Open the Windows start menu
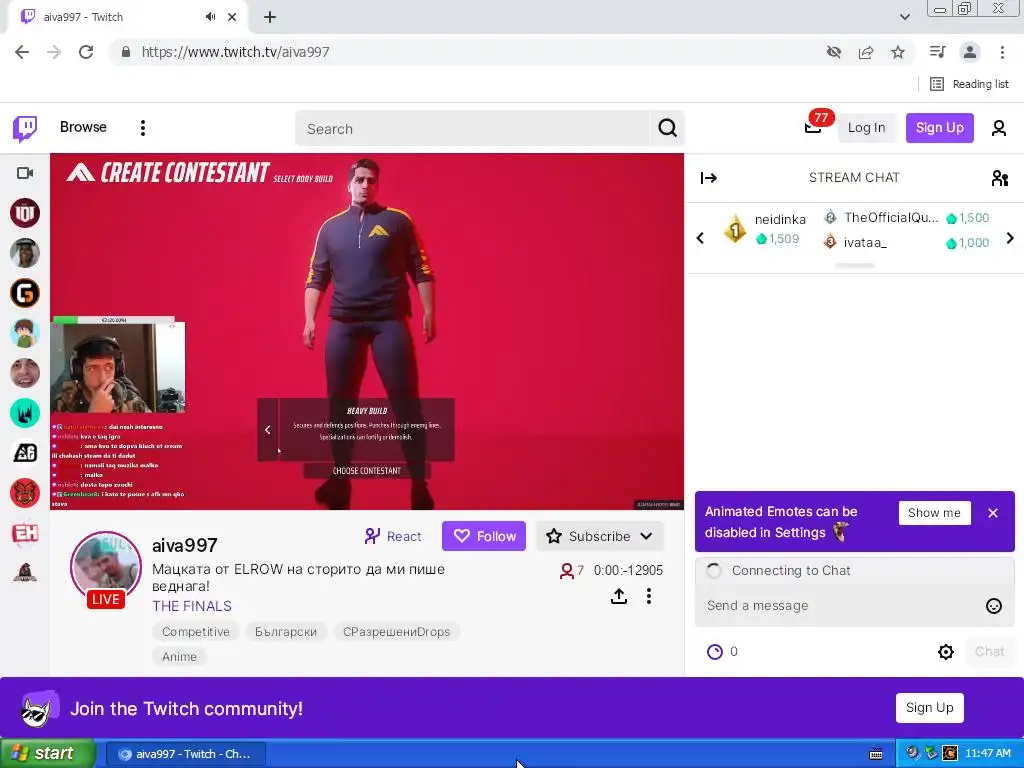Screen dimensions: 1024x768 click(48, 754)
